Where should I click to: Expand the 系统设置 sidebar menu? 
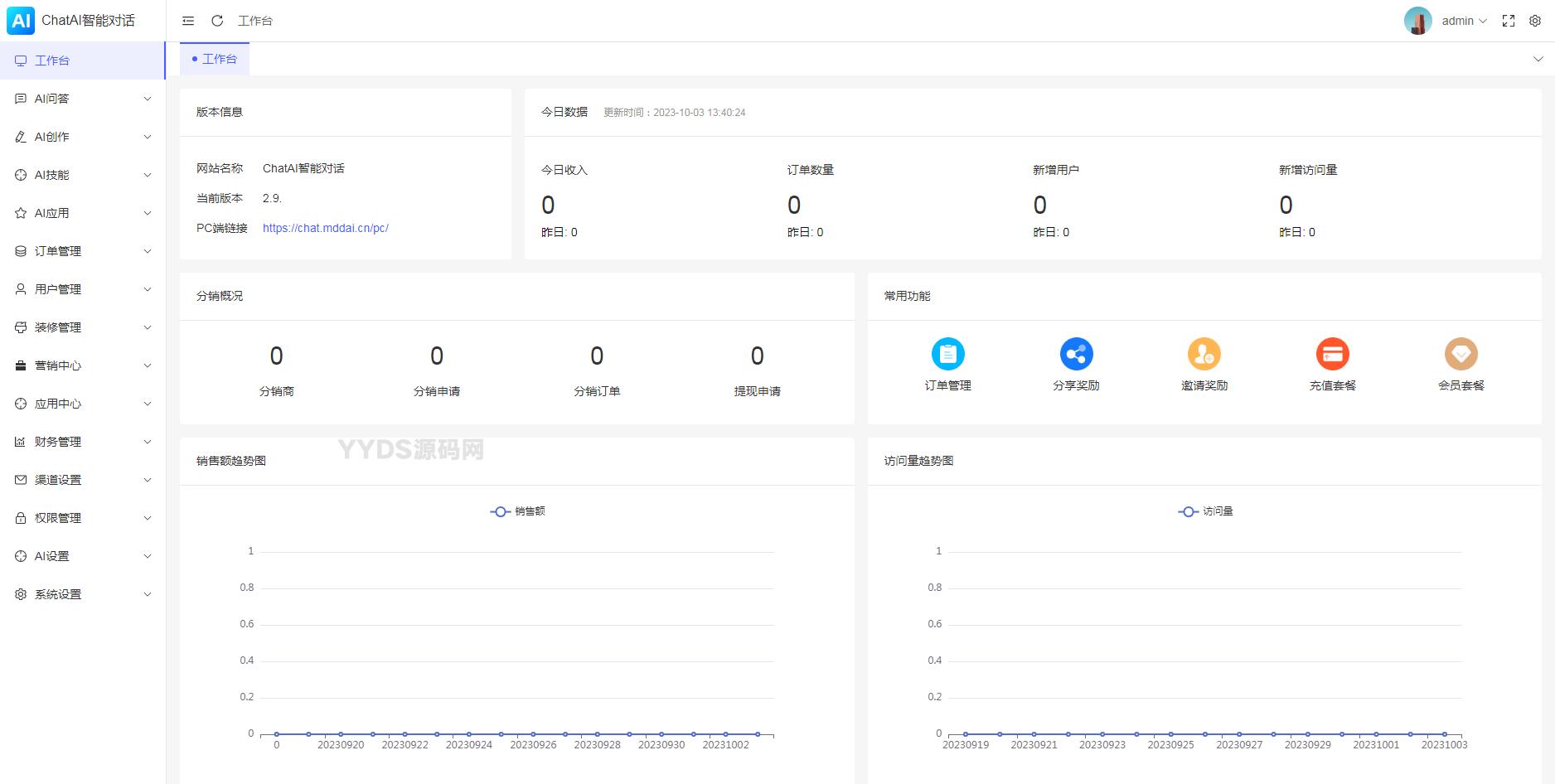tap(83, 594)
